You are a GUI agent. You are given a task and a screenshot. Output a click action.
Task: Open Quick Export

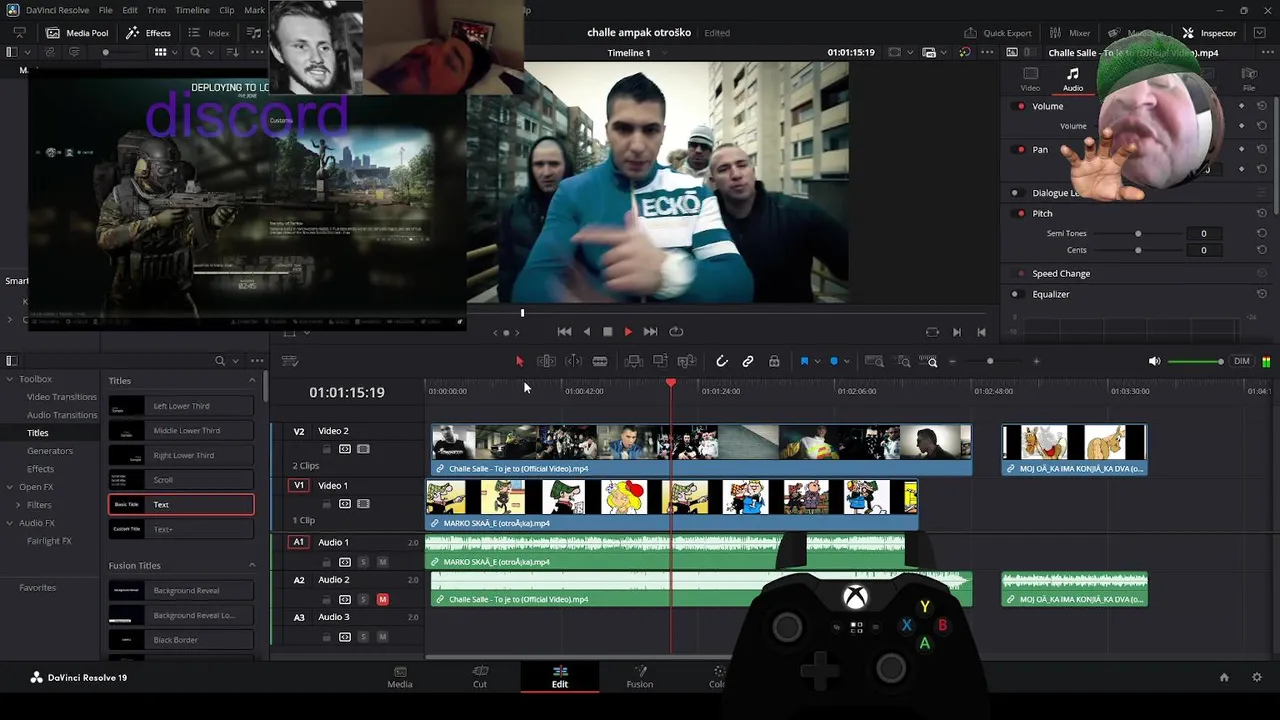pos(997,33)
